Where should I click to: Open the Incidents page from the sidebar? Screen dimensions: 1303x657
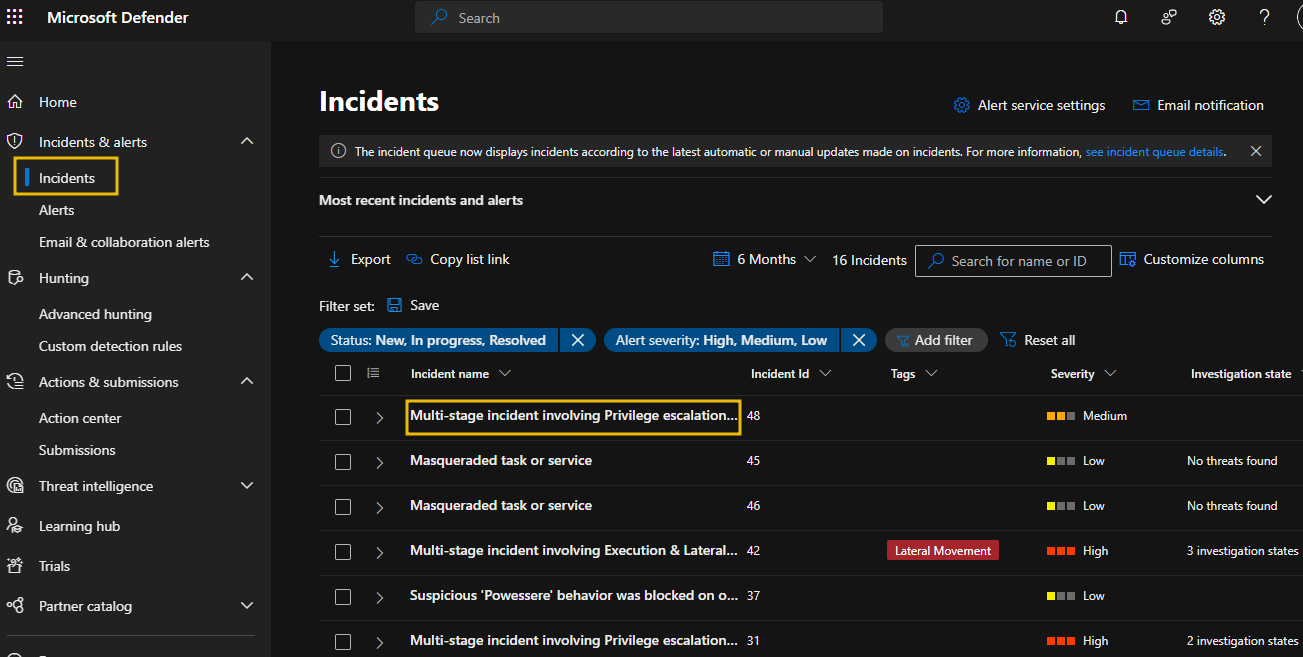point(65,176)
